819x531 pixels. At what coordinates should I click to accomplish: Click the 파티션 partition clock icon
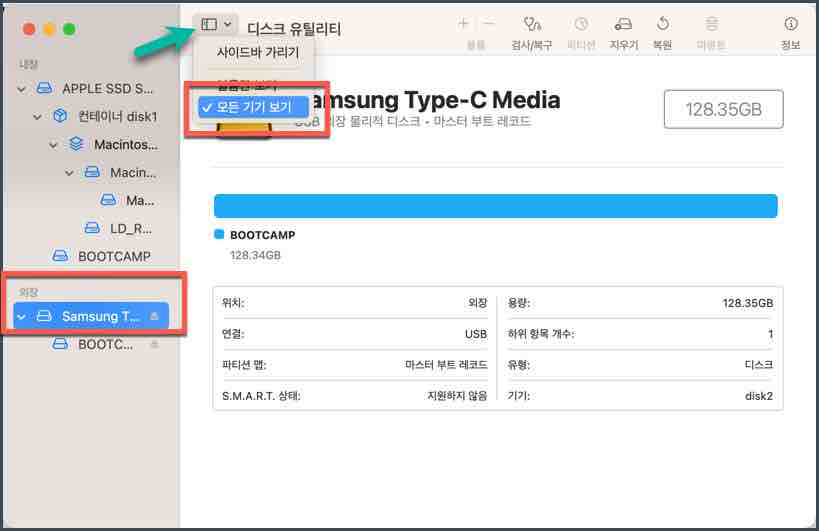pyautogui.click(x=581, y=24)
